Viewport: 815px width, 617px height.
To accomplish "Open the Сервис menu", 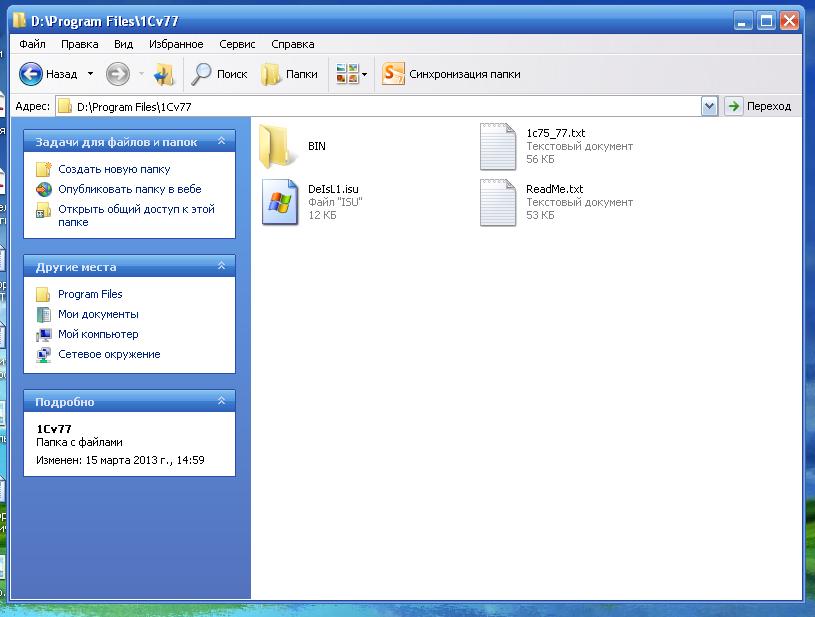I will 237,44.
